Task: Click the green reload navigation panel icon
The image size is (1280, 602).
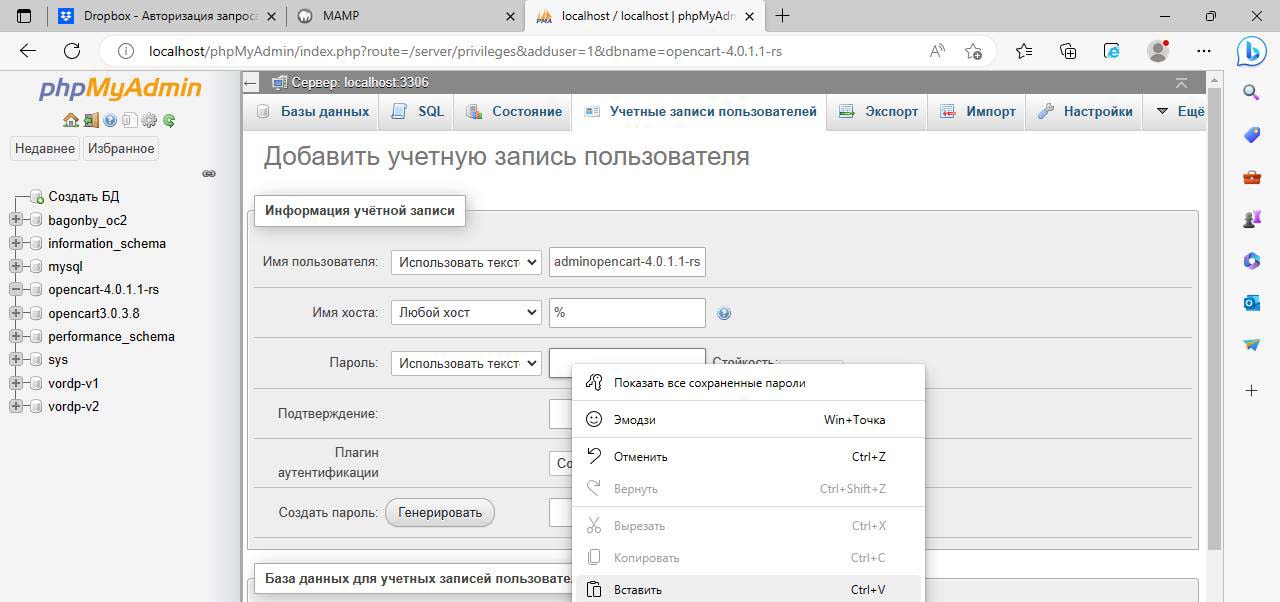Action: point(169,120)
